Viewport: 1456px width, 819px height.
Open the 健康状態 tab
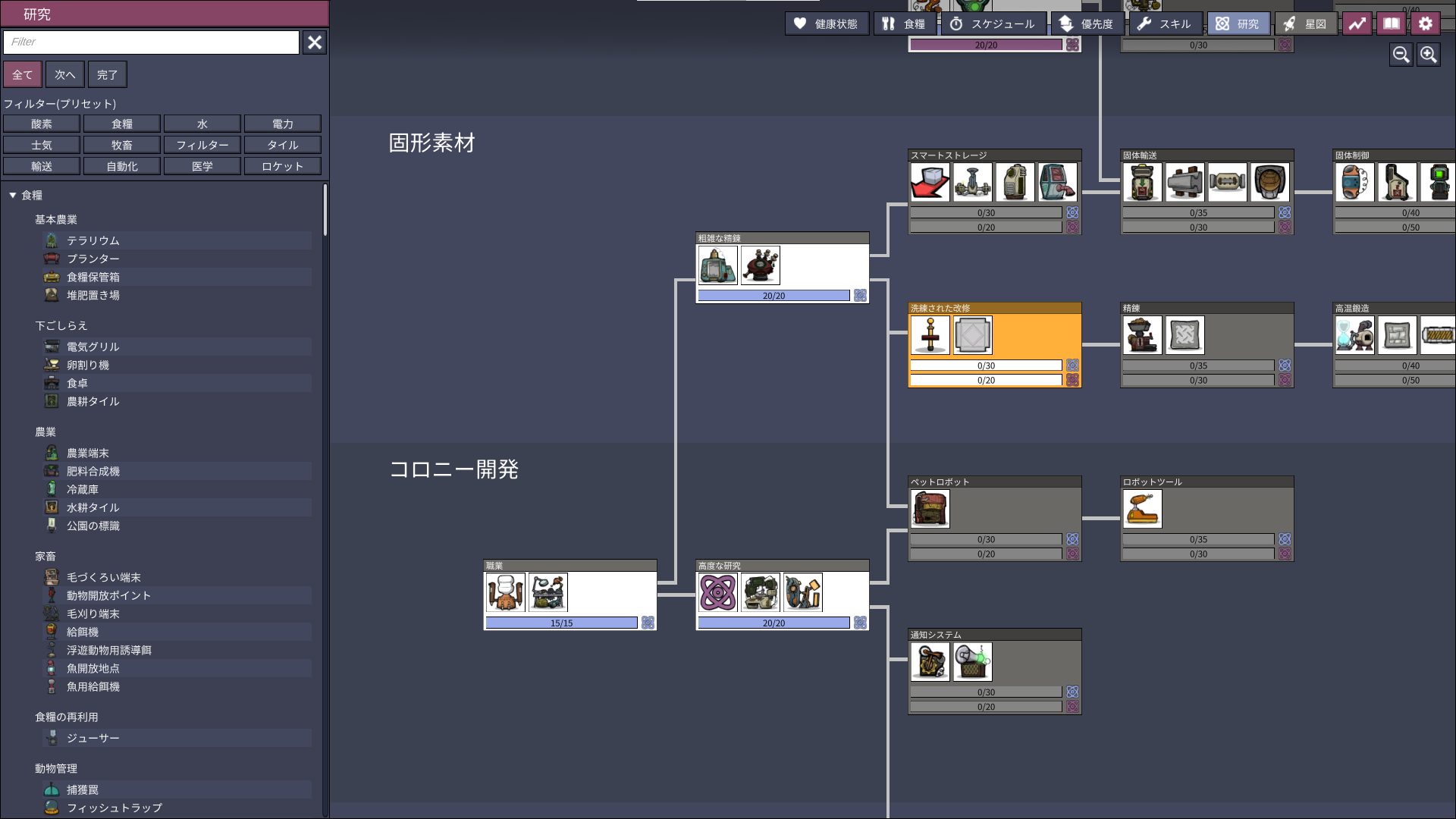click(x=827, y=24)
